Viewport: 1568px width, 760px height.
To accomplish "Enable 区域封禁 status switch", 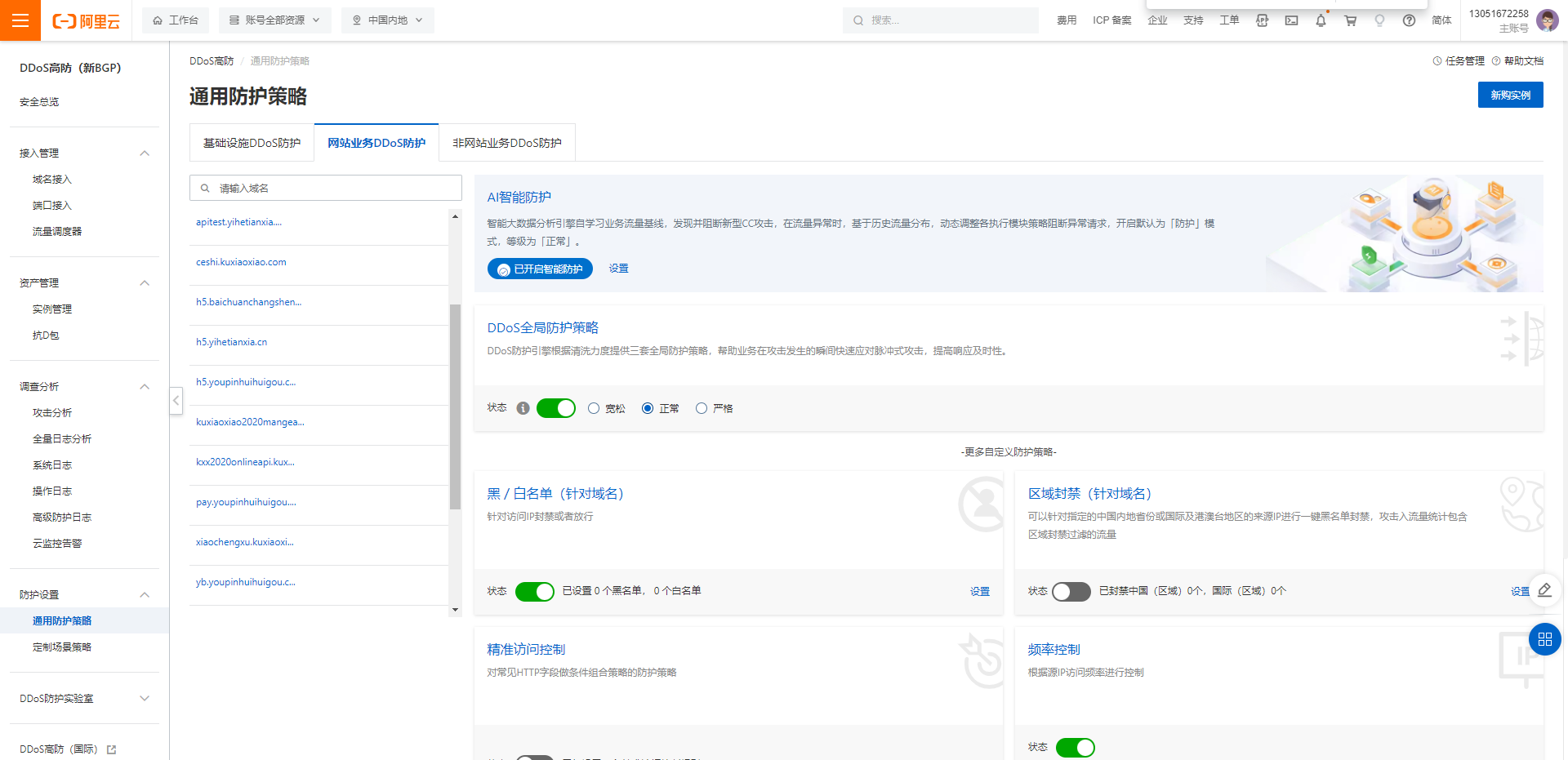I will pyautogui.click(x=1071, y=592).
